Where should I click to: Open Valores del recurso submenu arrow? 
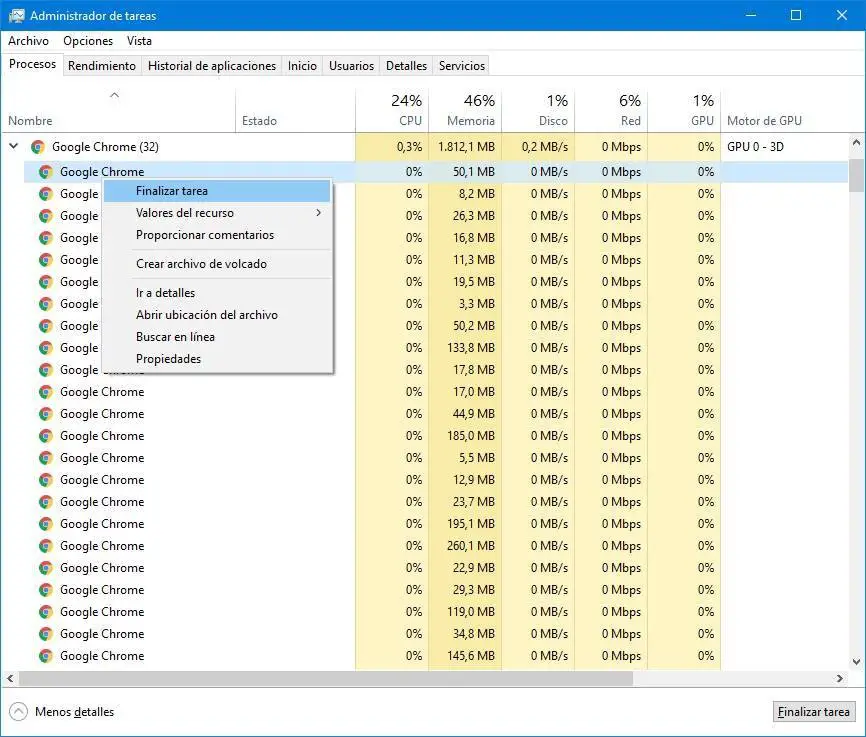click(x=319, y=213)
